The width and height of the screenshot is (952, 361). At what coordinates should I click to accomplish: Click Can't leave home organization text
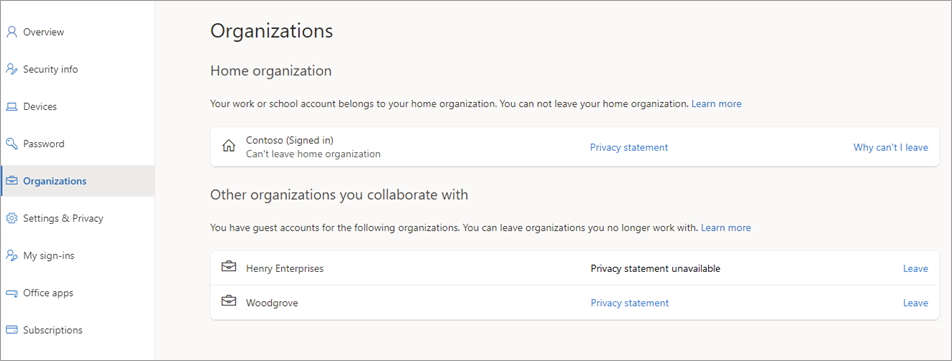point(313,154)
